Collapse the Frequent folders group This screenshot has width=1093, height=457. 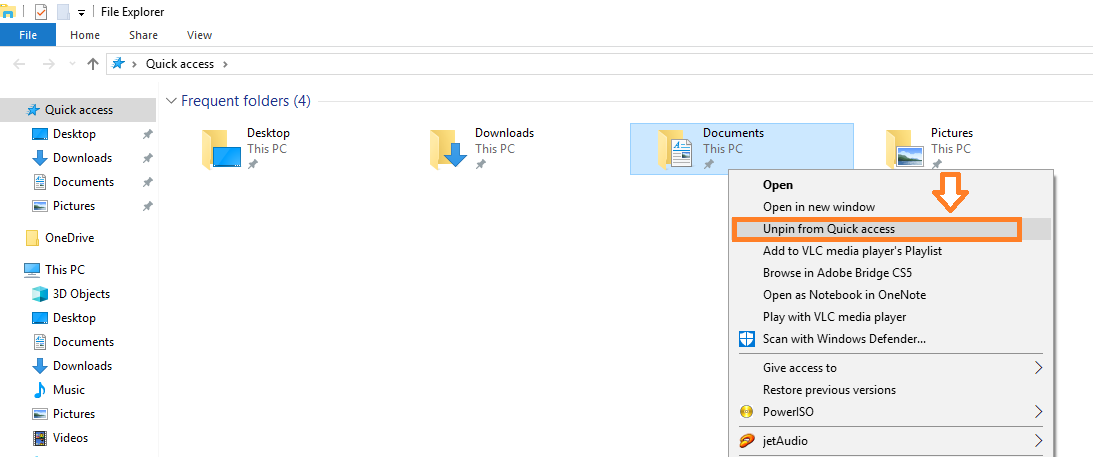tap(171, 101)
